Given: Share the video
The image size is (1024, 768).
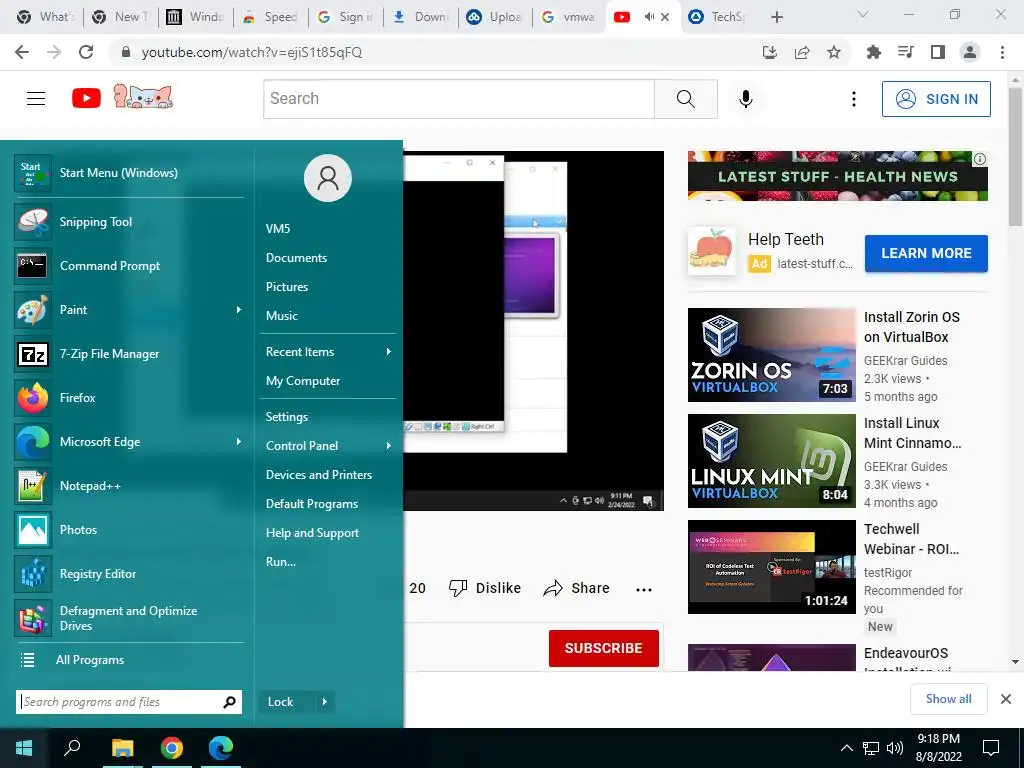Looking at the screenshot, I should tap(577, 588).
